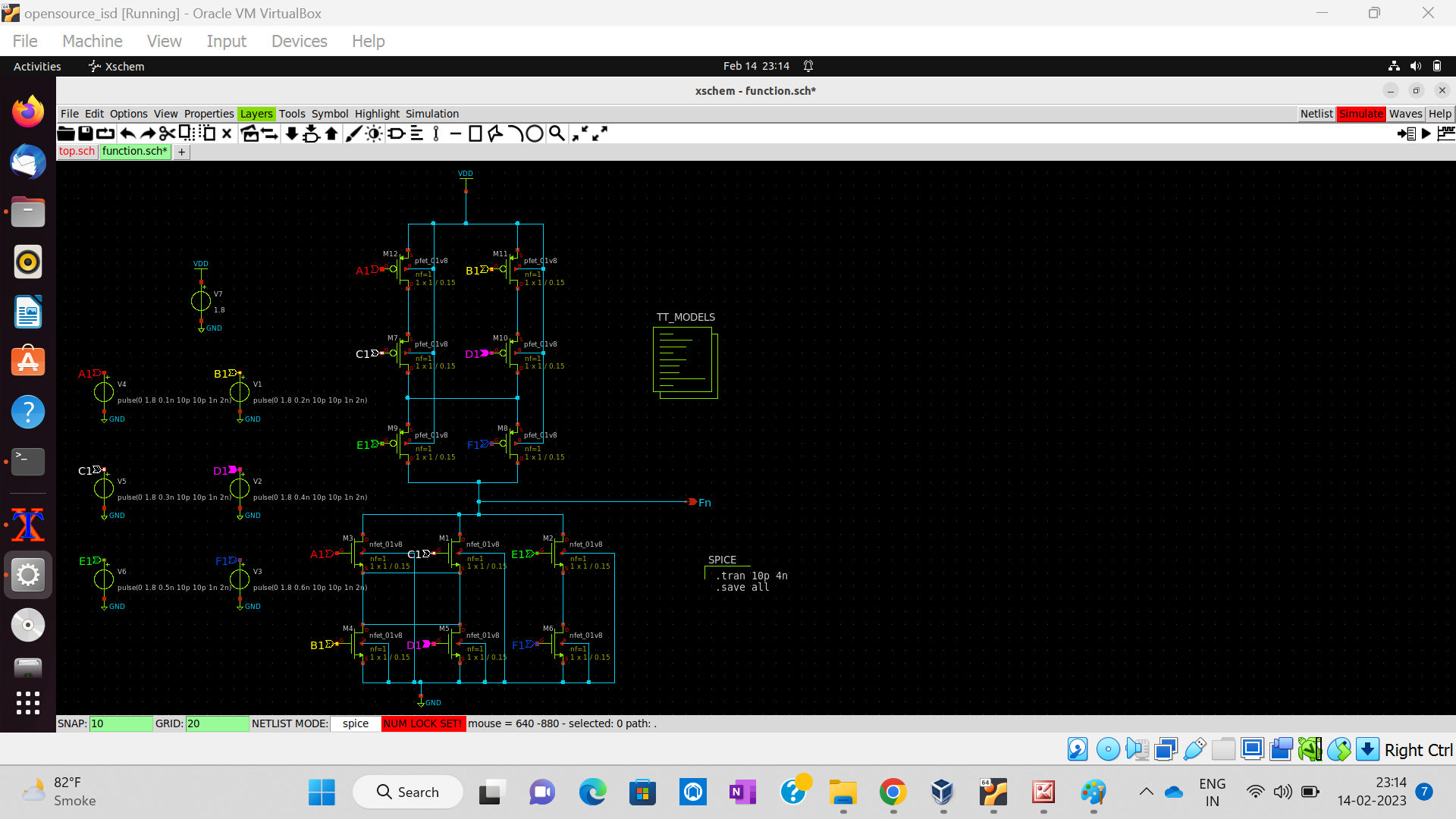Screen dimensions: 1456x819
Task: Click the Save schematic floppy icon
Action: click(86, 134)
